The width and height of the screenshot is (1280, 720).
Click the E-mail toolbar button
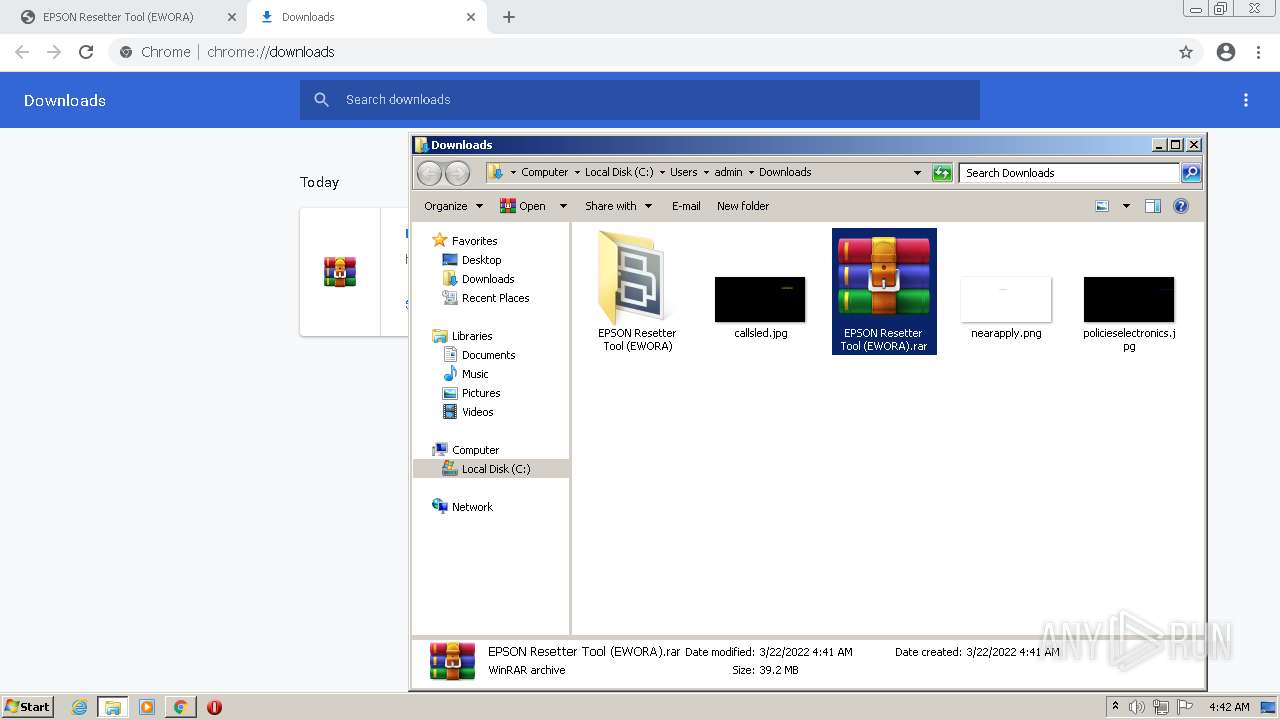tap(686, 206)
